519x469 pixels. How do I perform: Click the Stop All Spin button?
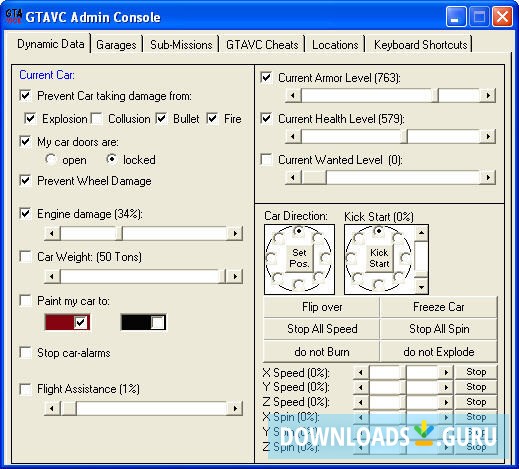tap(439, 329)
